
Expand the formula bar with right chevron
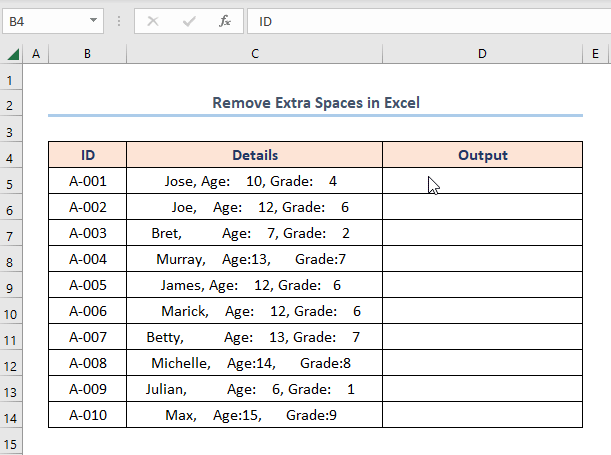click(x=596, y=20)
